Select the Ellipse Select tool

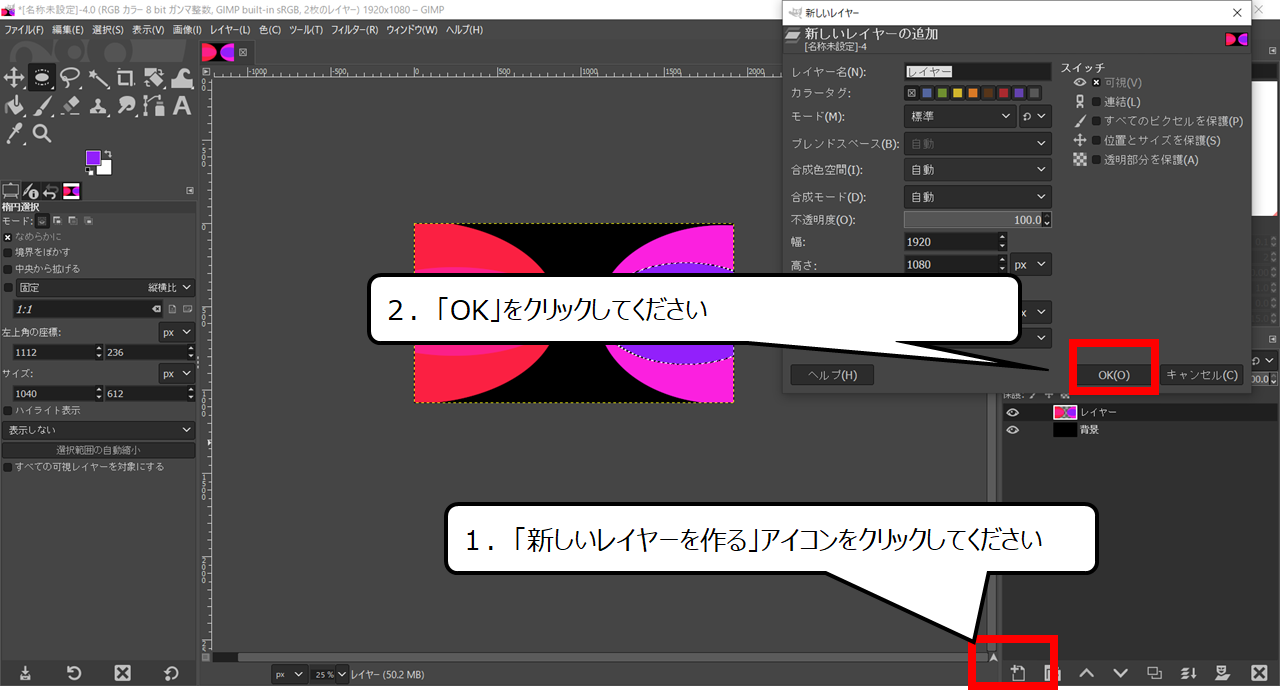pyautogui.click(x=42, y=78)
